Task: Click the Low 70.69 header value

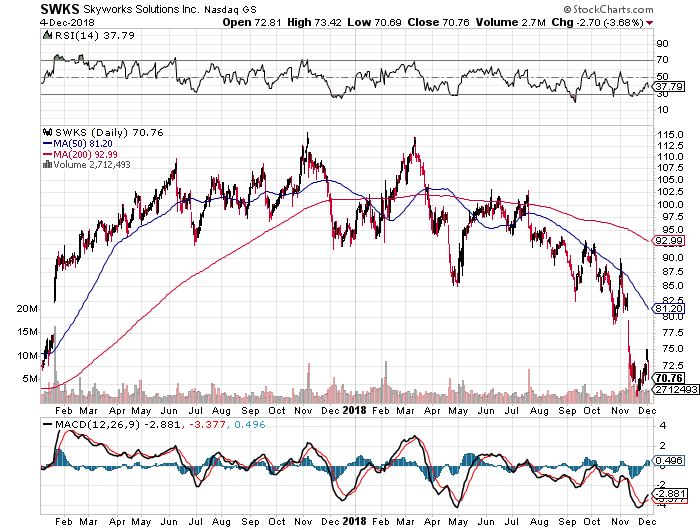Action: (x=374, y=22)
